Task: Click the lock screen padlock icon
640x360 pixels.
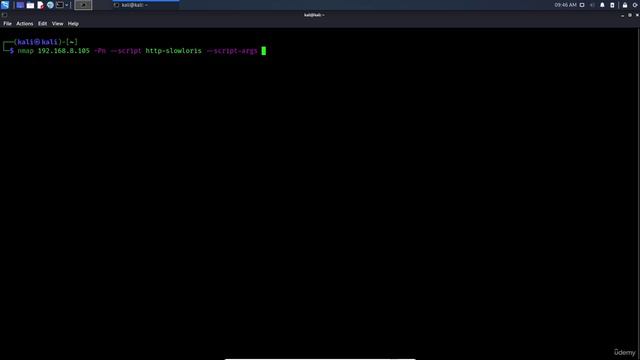Action: coord(625,5)
